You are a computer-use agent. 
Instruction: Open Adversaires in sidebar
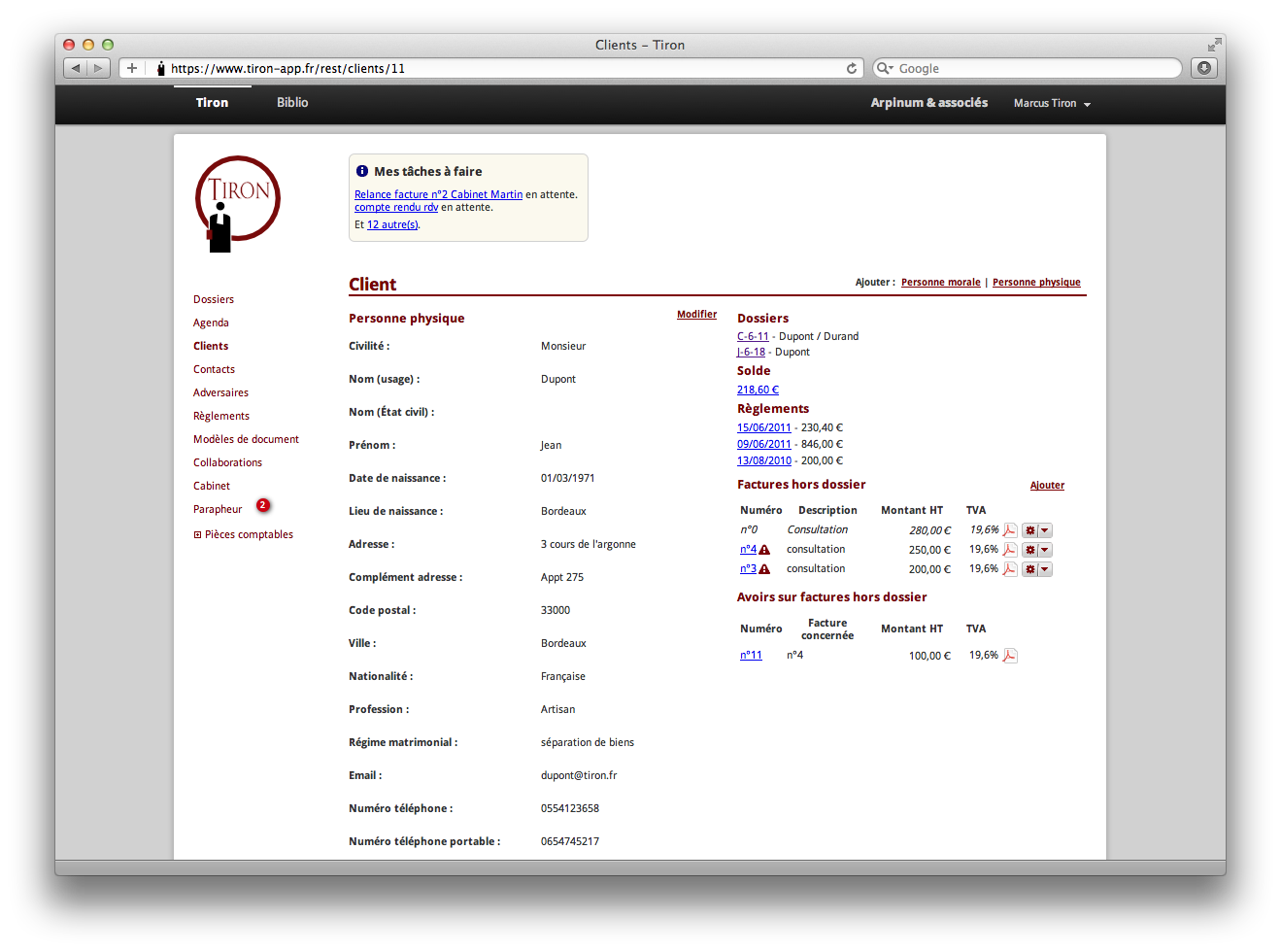point(220,392)
